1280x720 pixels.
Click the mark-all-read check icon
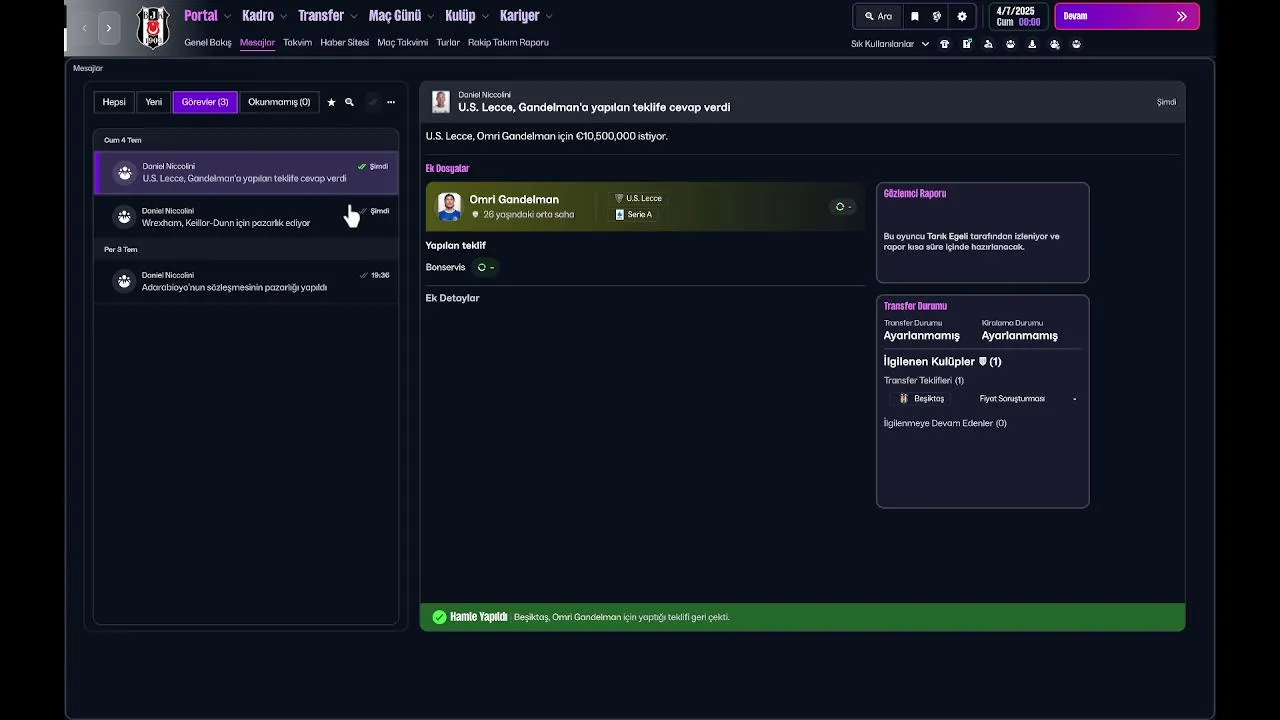coord(373,102)
